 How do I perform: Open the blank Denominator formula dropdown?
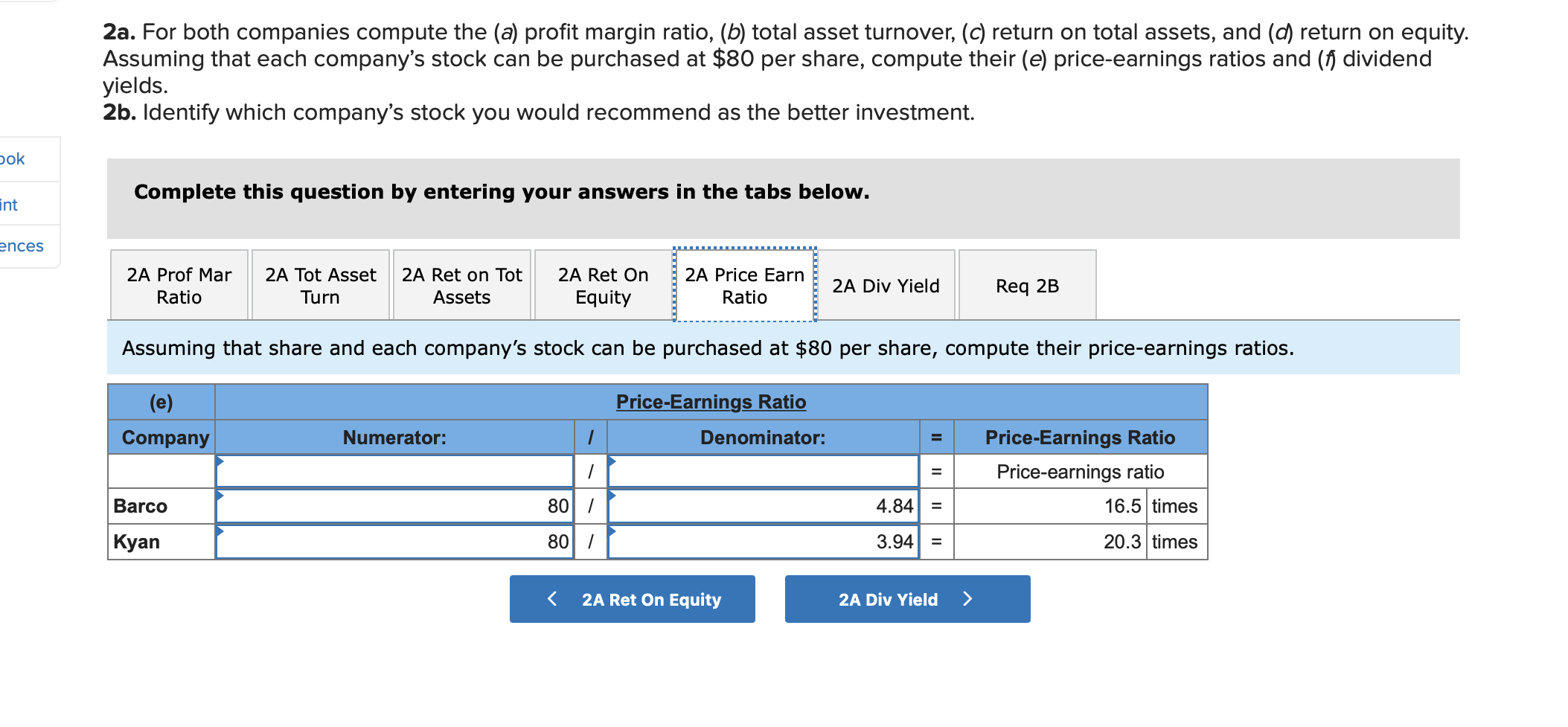(763, 472)
